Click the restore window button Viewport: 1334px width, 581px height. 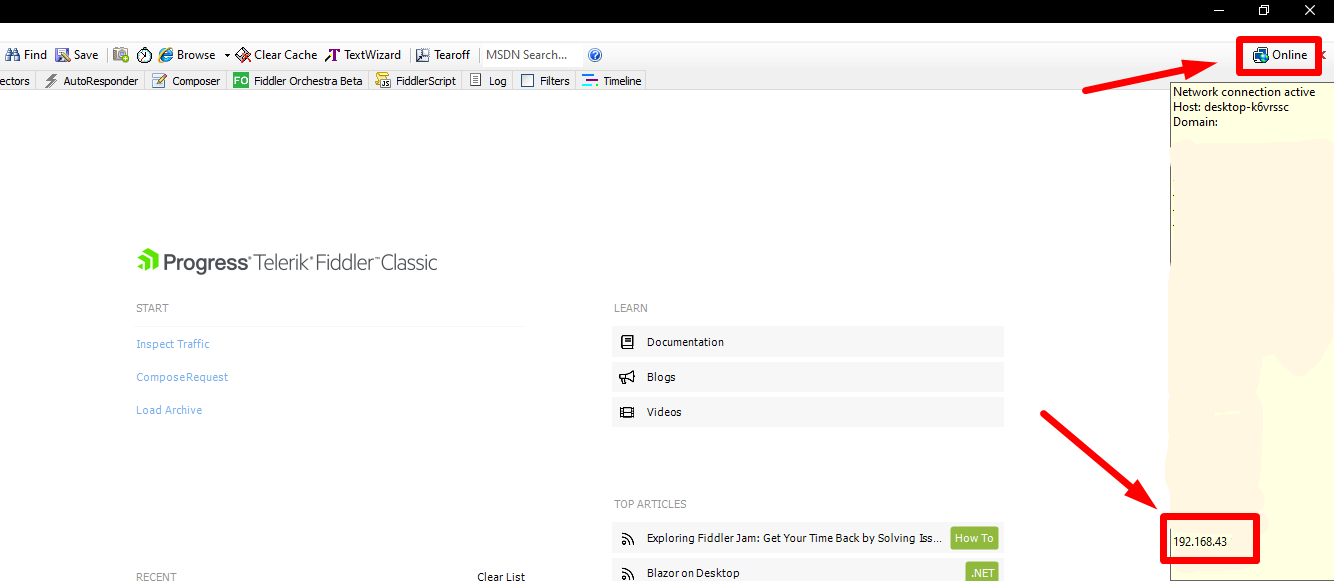pyautogui.click(x=1264, y=10)
